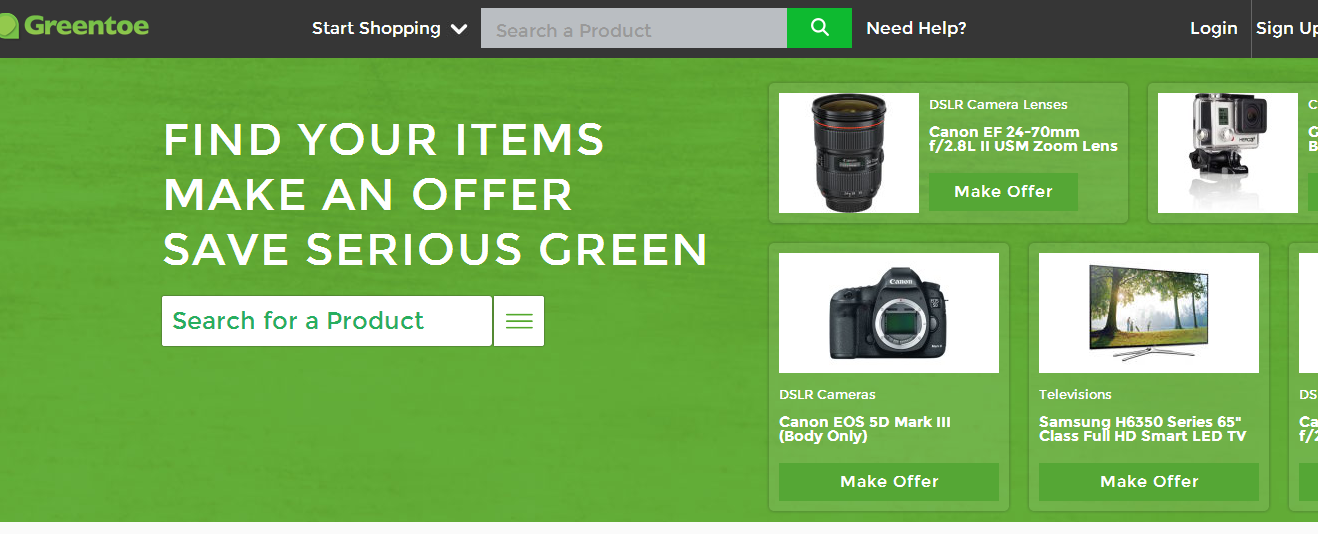Click the green magnifying glass search button
The width and height of the screenshot is (1318, 534).
[x=819, y=28]
